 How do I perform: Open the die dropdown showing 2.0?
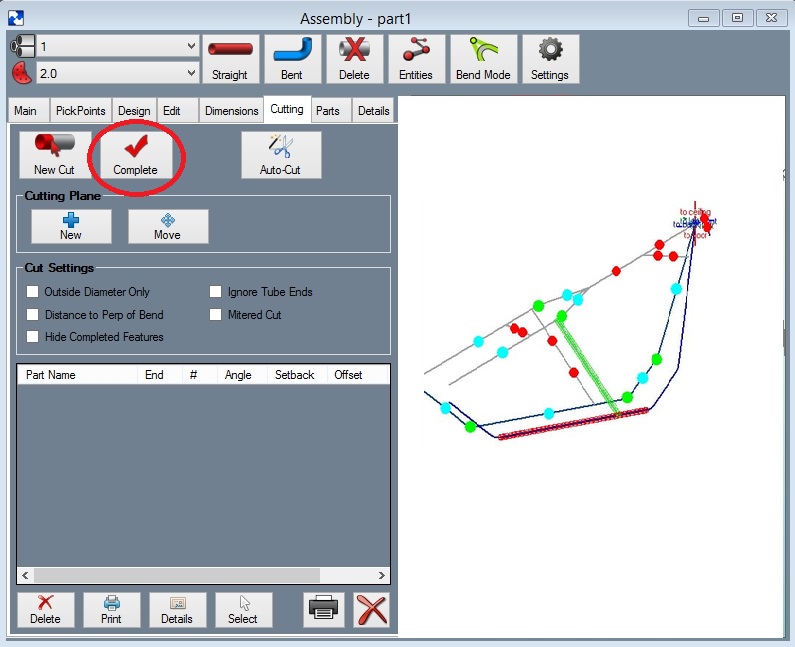pyautogui.click(x=118, y=74)
